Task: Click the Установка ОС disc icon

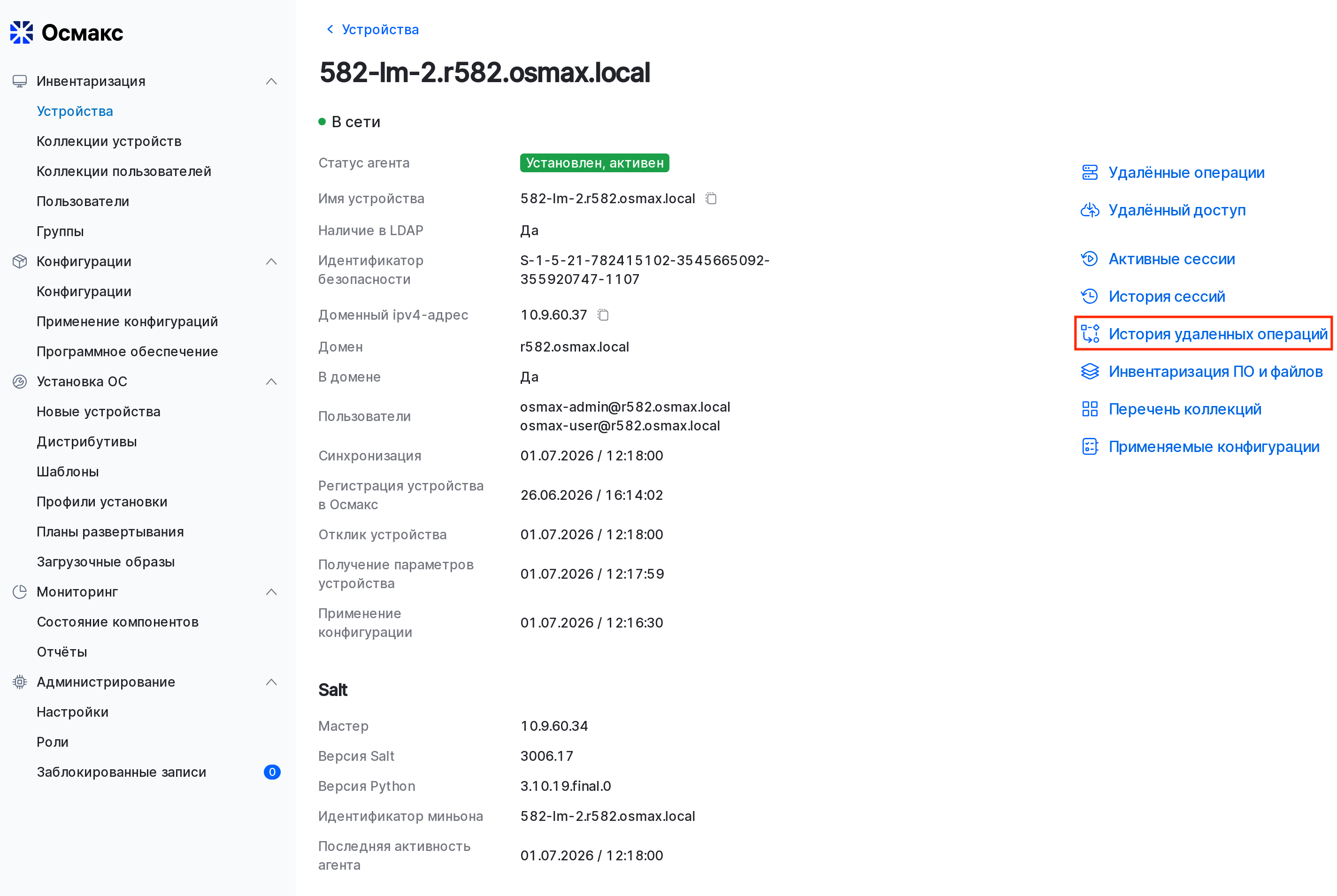Action: point(19,381)
